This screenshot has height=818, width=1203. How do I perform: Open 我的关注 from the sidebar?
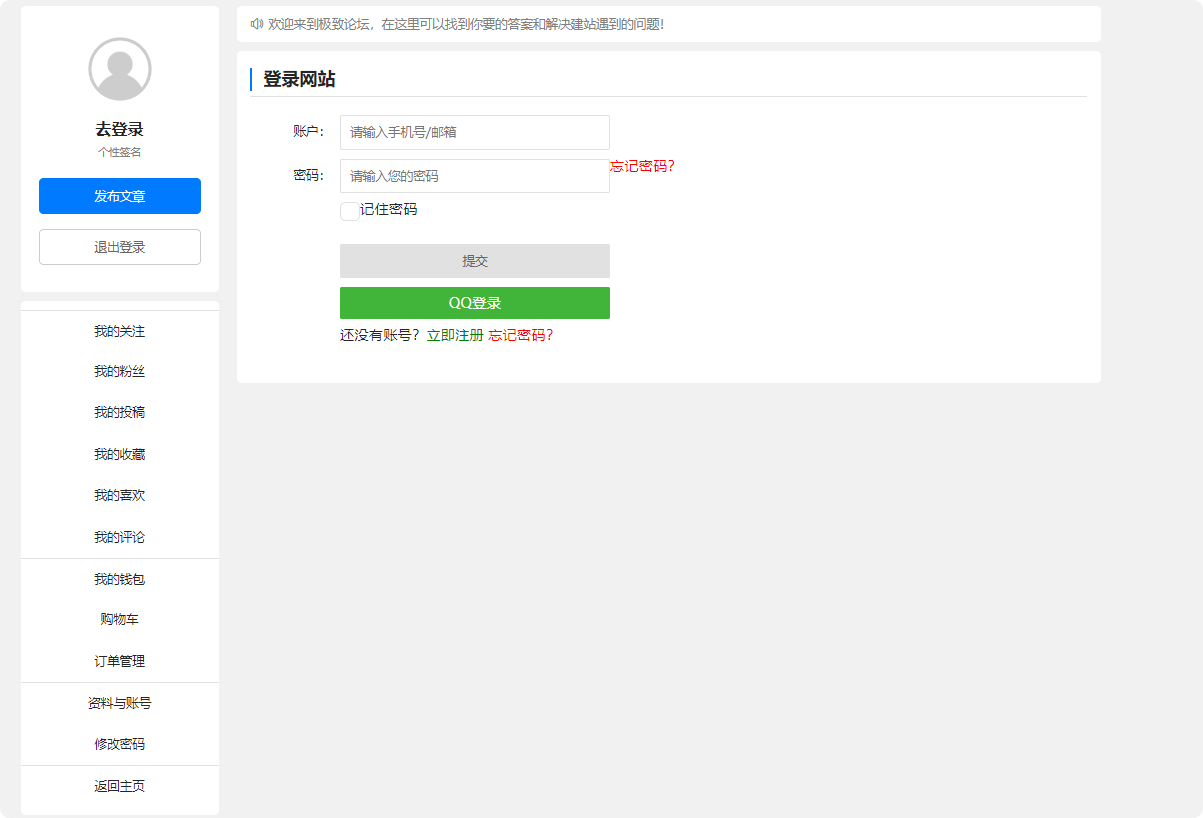click(x=119, y=331)
